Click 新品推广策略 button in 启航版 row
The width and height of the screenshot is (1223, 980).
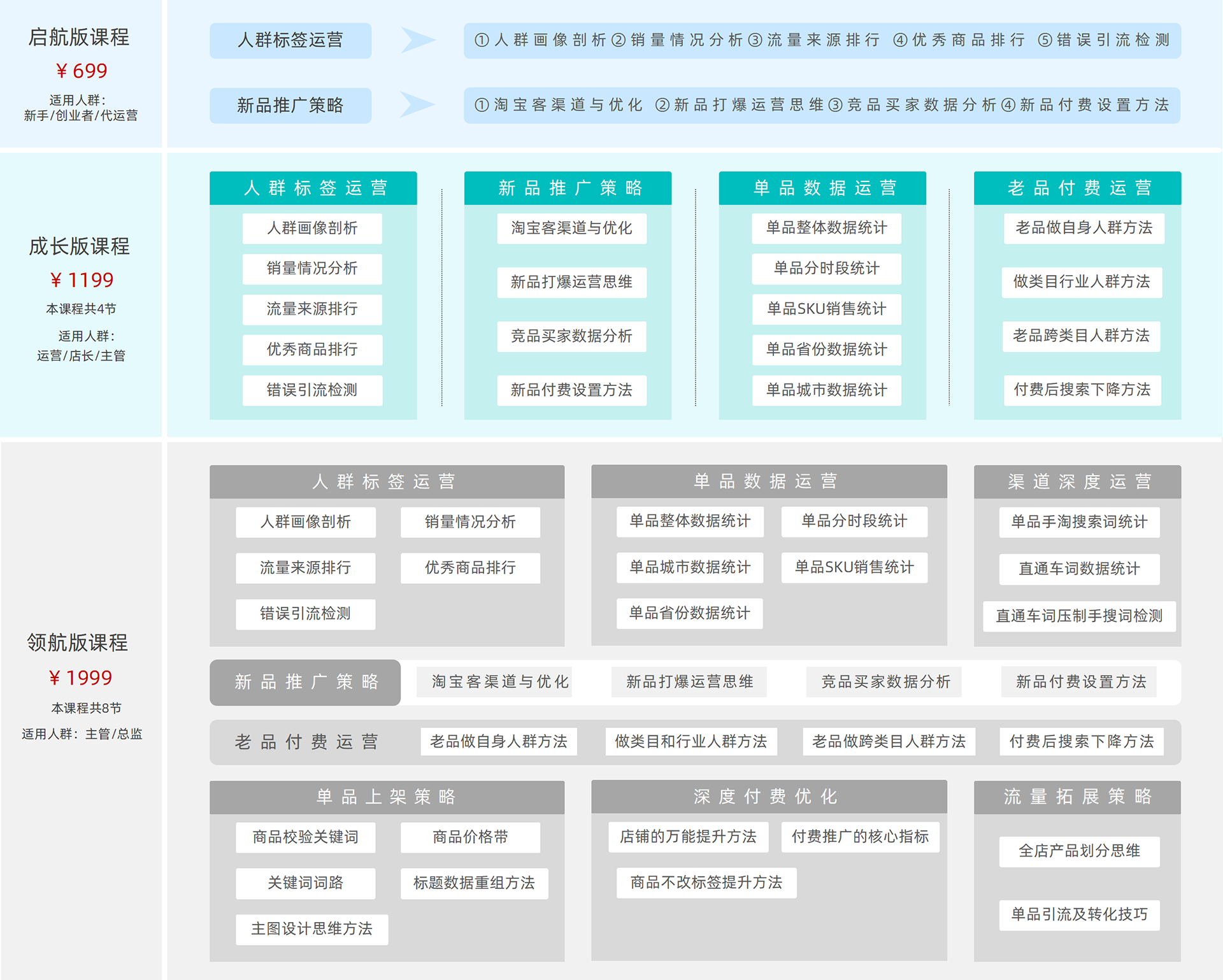click(290, 105)
